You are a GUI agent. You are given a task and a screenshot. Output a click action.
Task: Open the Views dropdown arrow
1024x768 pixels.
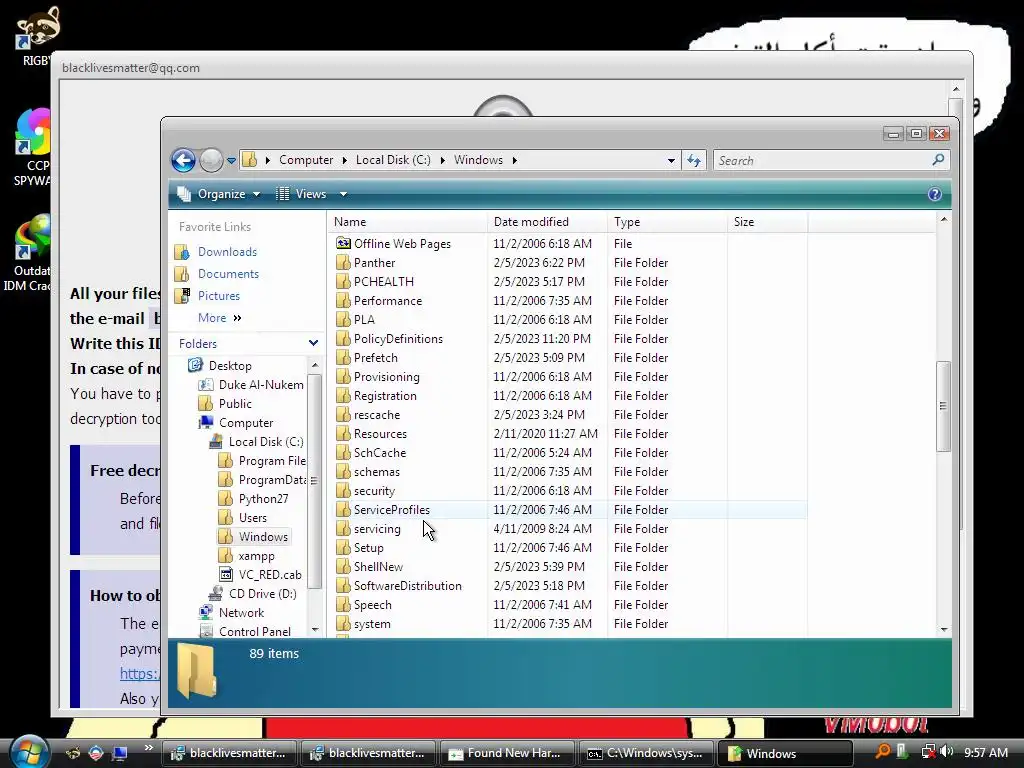(343, 194)
